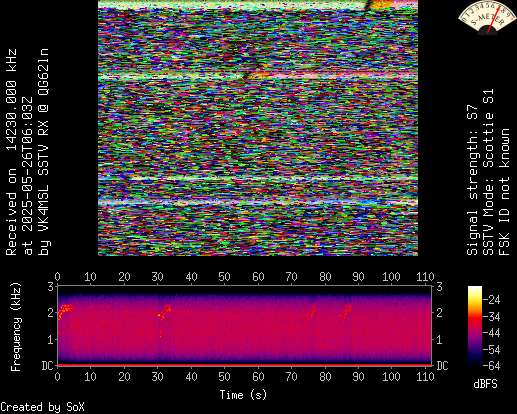Click the 50 tick on top time axis

point(224,277)
